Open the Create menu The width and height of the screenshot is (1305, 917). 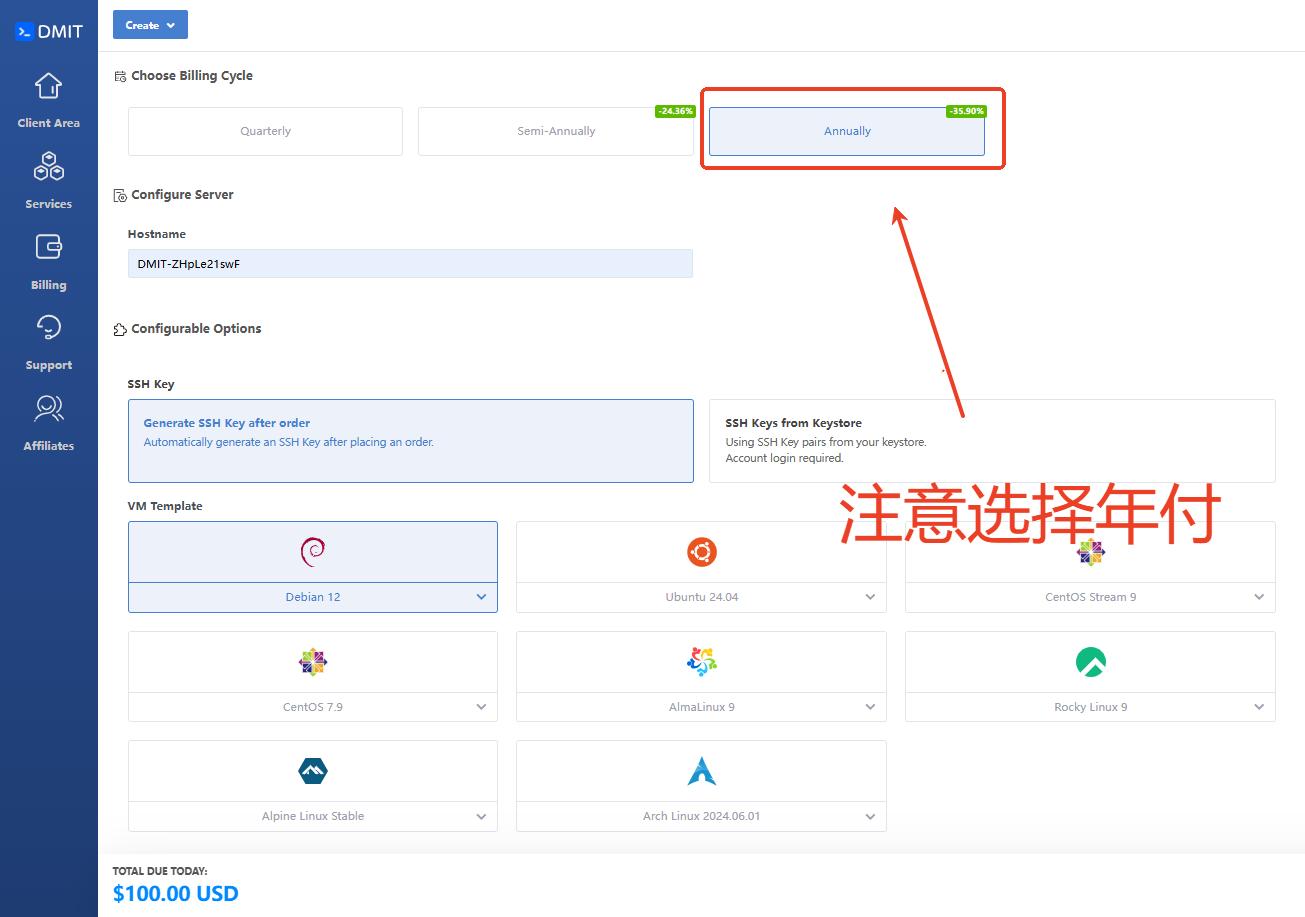150,24
